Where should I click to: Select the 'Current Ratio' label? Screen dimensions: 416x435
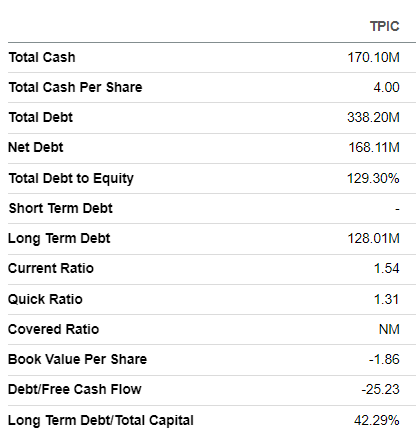(51, 268)
